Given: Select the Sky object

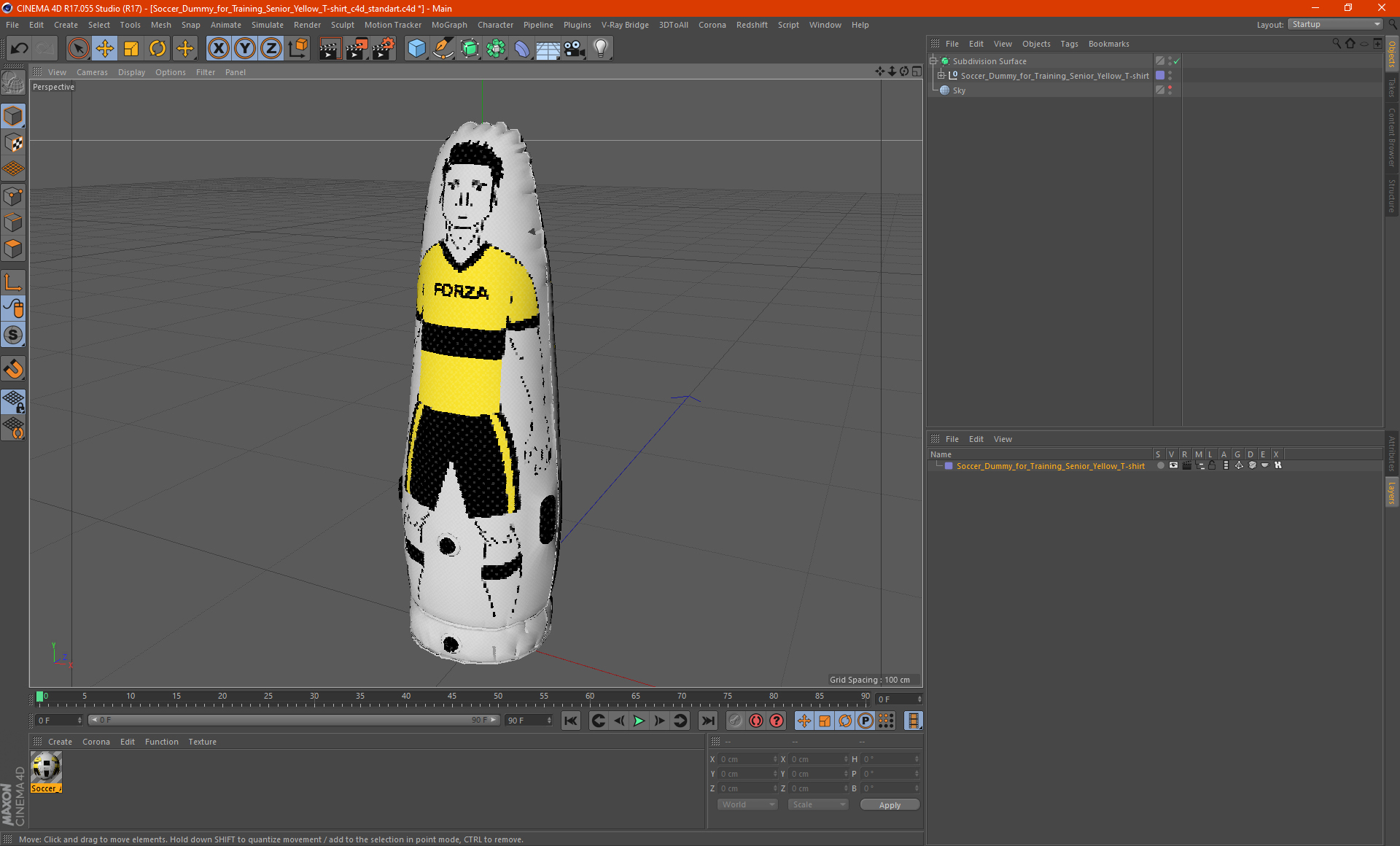Looking at the screenshot, I should coord(959,90).
